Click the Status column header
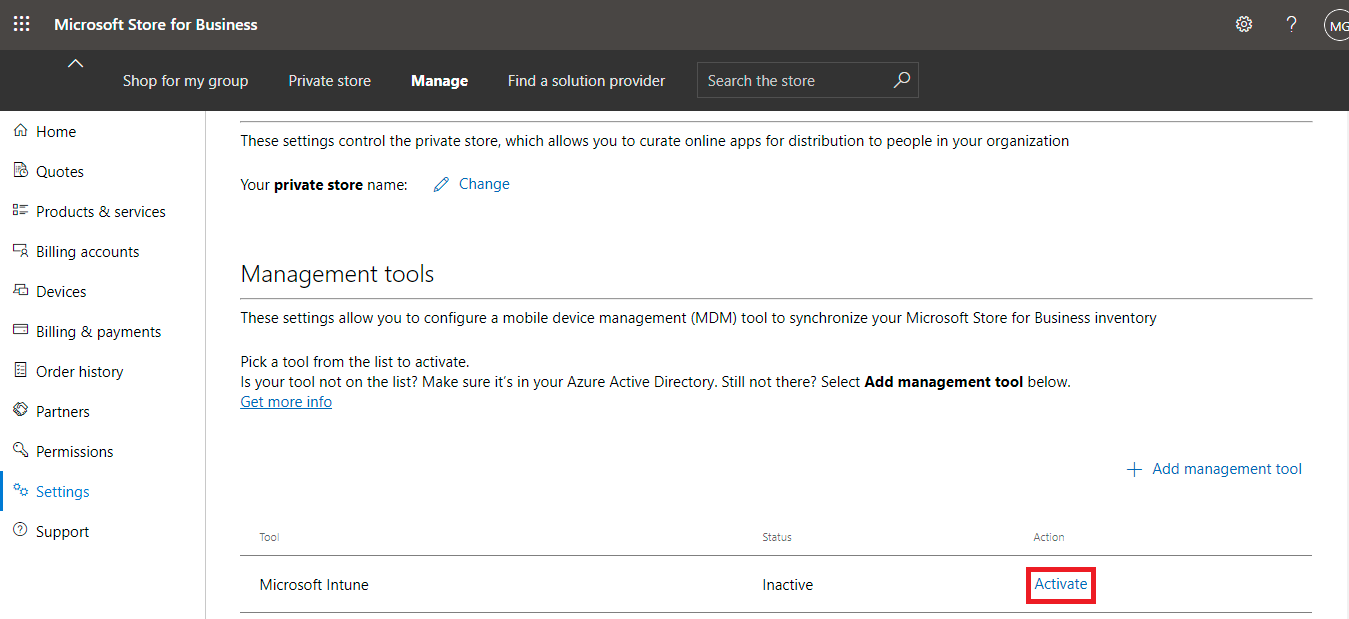 [777, 537]
